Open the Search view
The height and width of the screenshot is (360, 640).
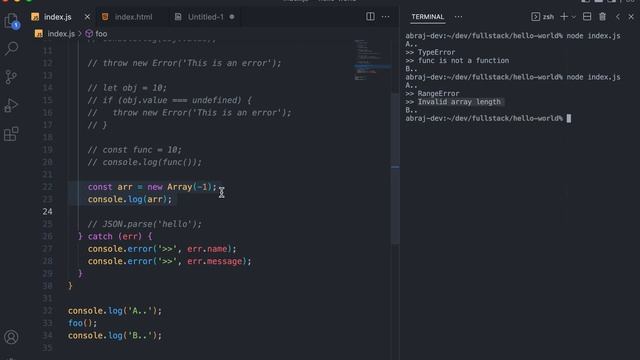11,49
